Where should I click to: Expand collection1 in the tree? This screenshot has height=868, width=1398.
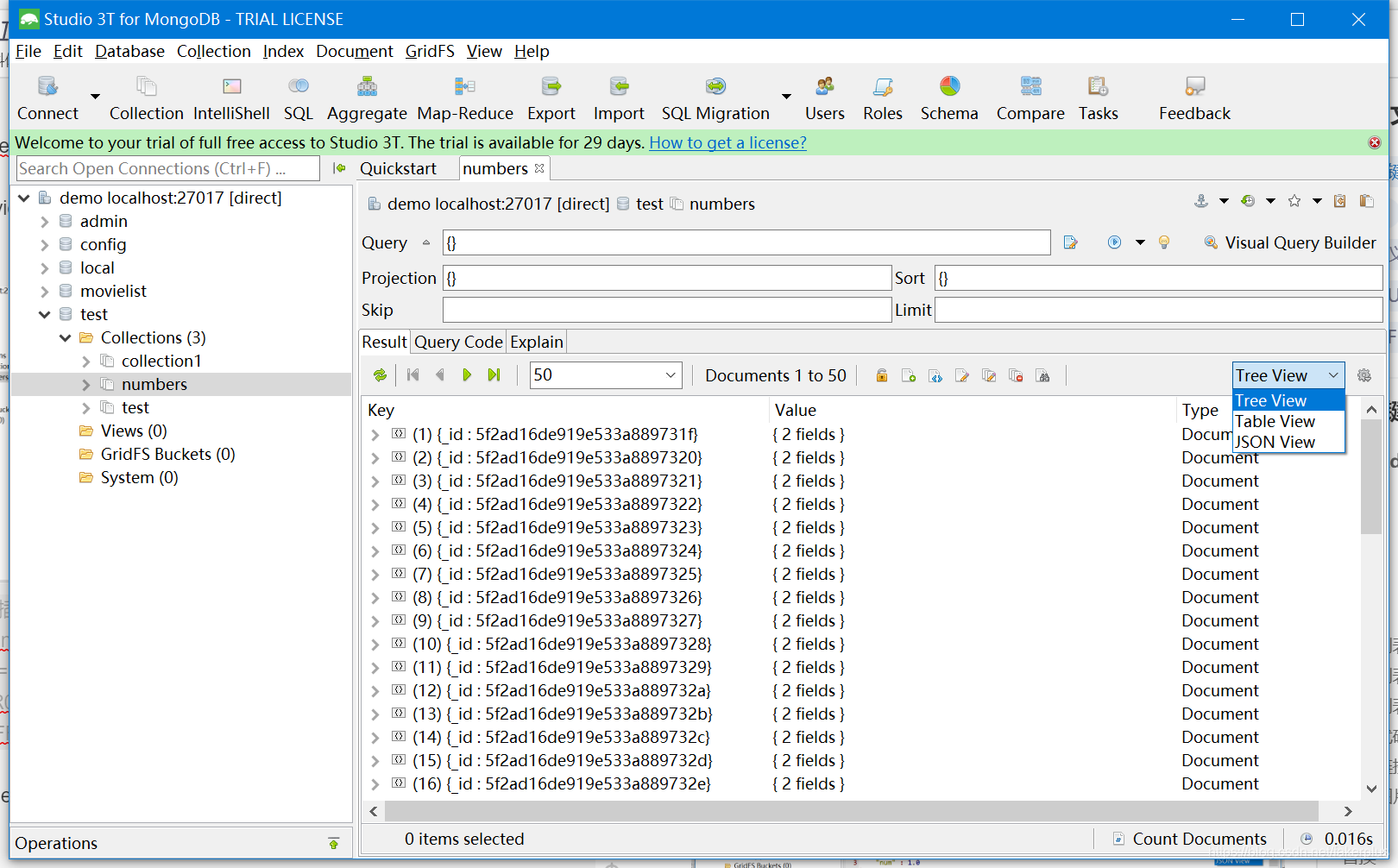click(85, 362)
